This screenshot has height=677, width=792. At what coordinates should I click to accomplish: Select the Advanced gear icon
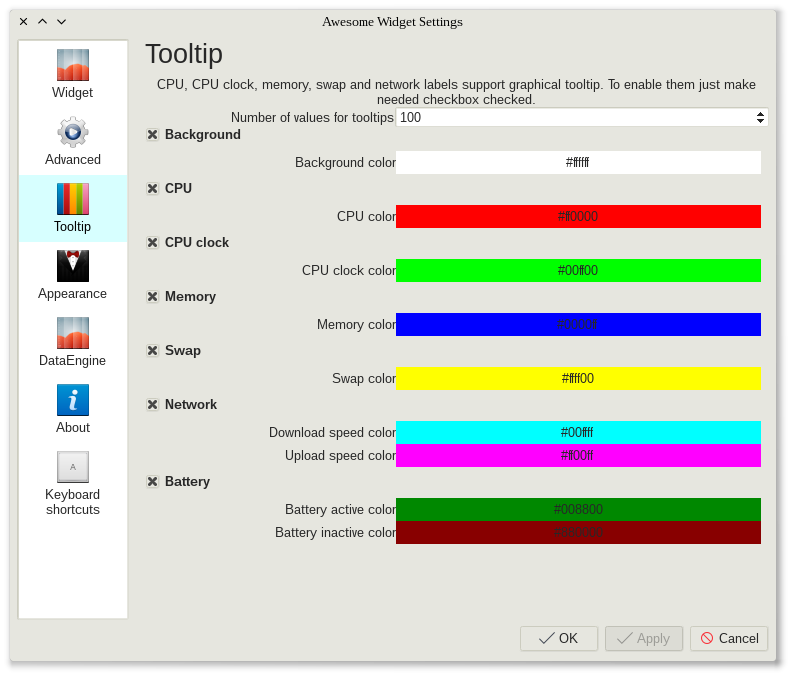click(73, 132)
